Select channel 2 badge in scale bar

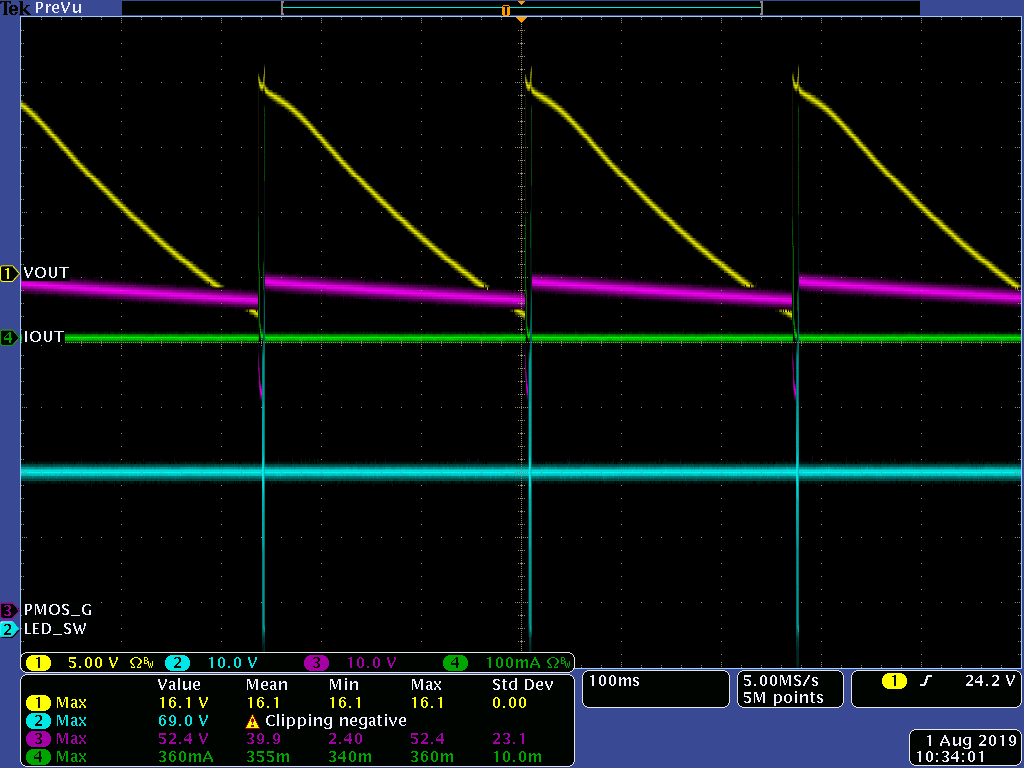coord(178,663)
